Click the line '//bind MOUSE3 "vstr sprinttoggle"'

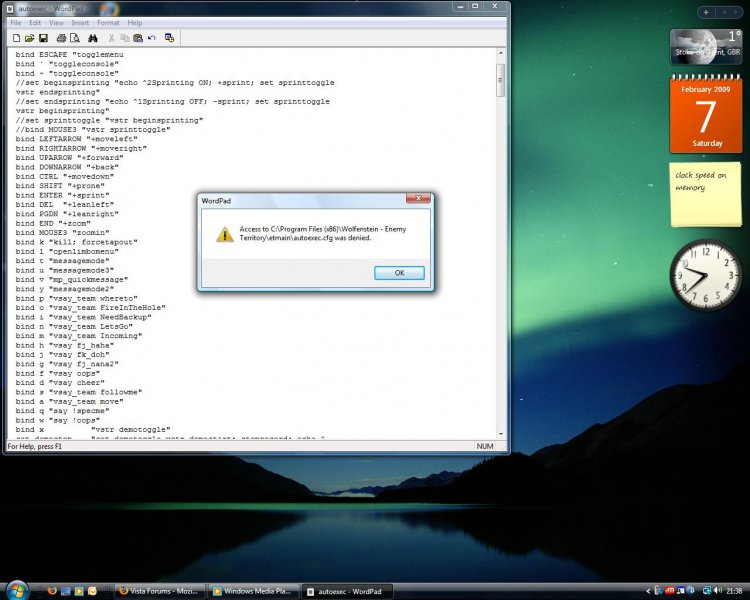pyautogui.click(x=93, y=130)
